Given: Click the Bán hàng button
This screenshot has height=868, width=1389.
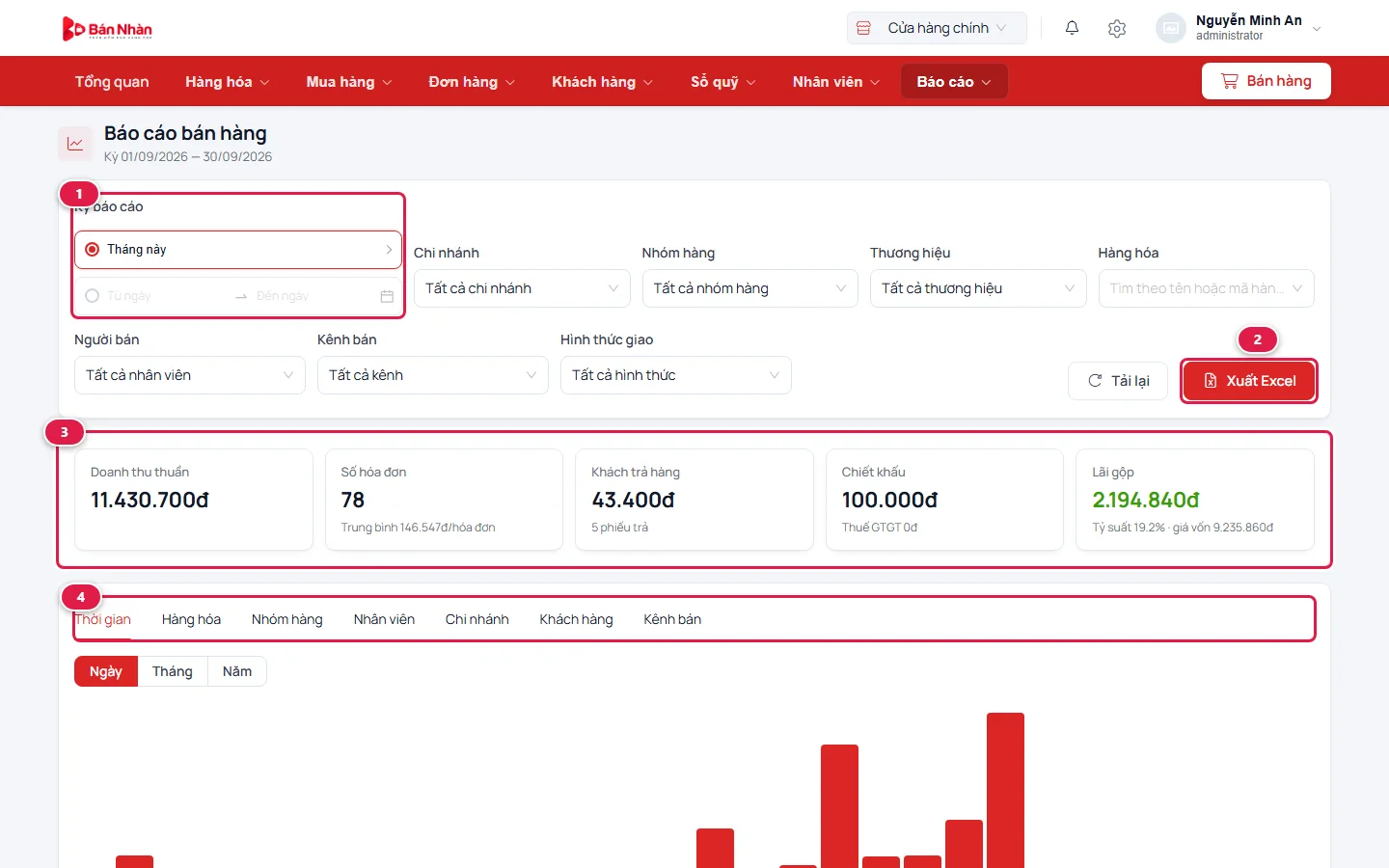Looking at the screenshot, I should 1266,81.
